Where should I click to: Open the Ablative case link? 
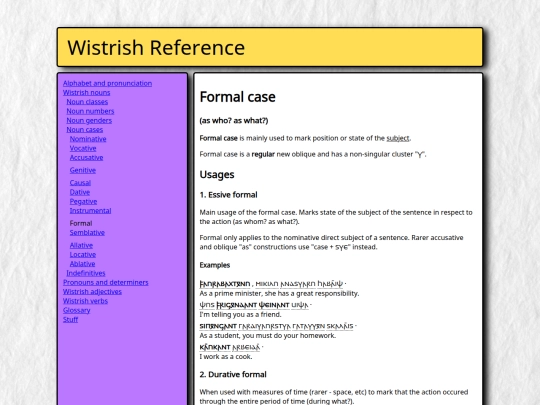click(x=82, y=264)
